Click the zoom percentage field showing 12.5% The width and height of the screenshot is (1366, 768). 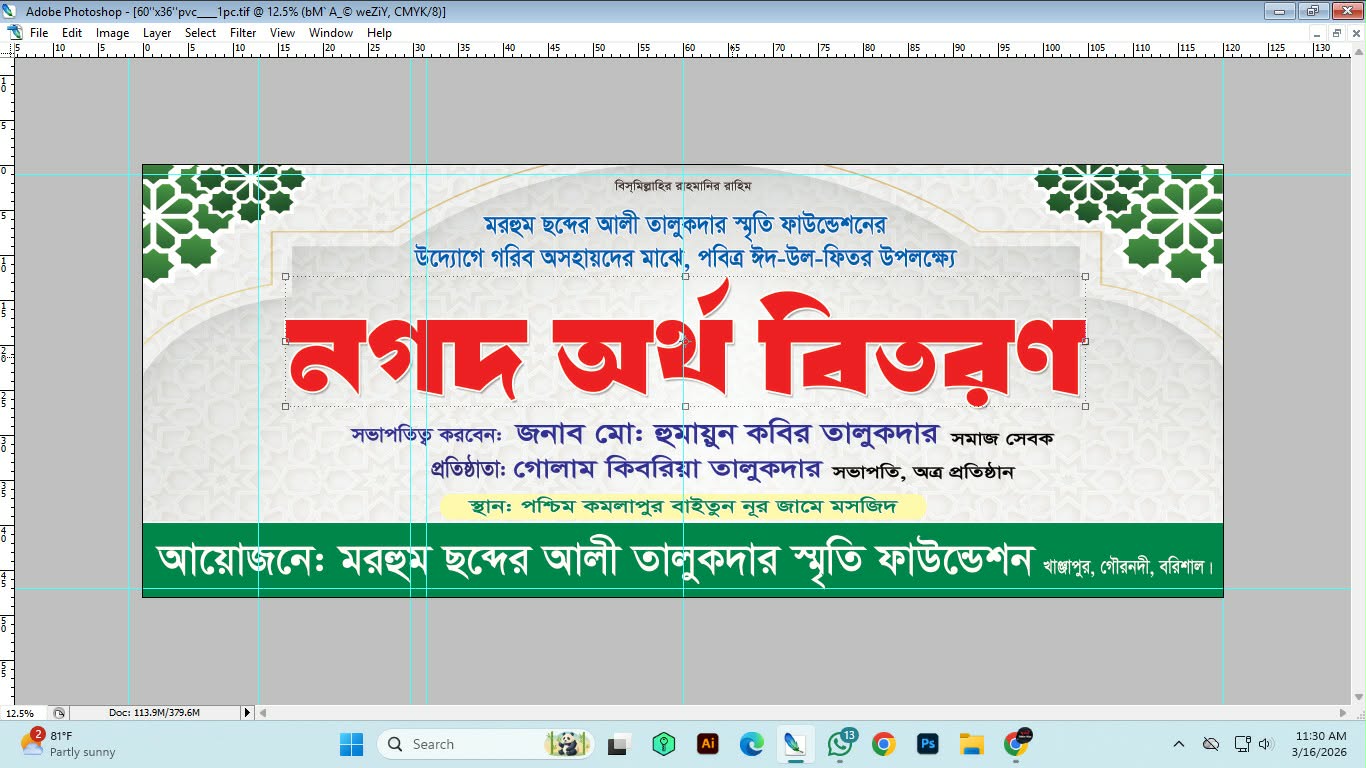point(20,713)
